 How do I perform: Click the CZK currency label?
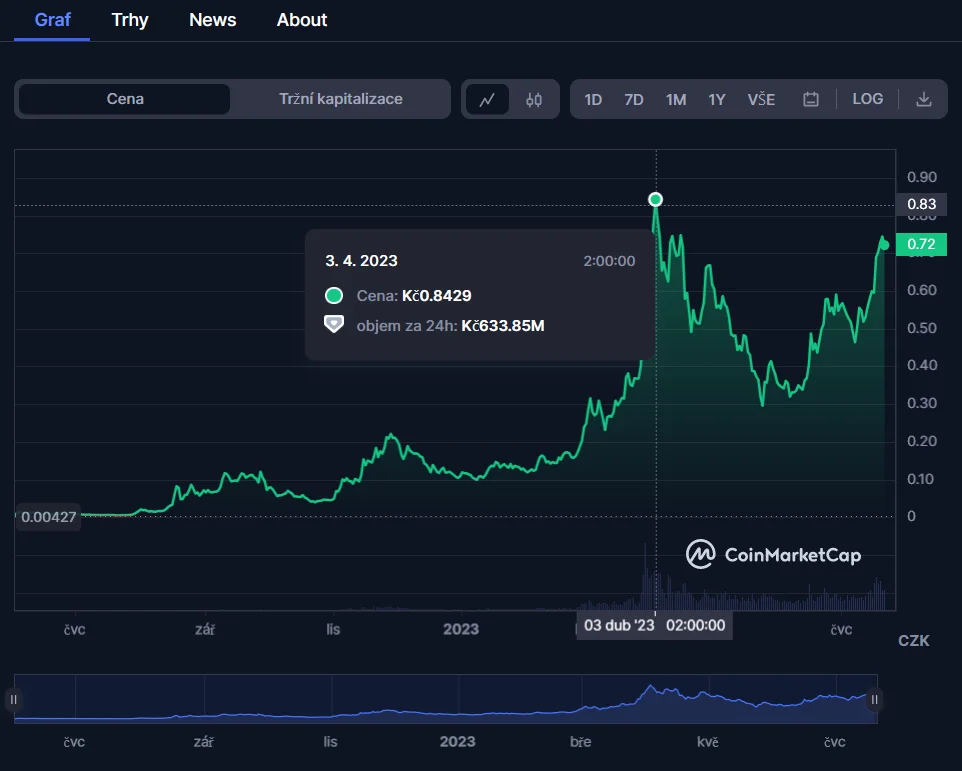pyautogui.click(x=914, y=641)
